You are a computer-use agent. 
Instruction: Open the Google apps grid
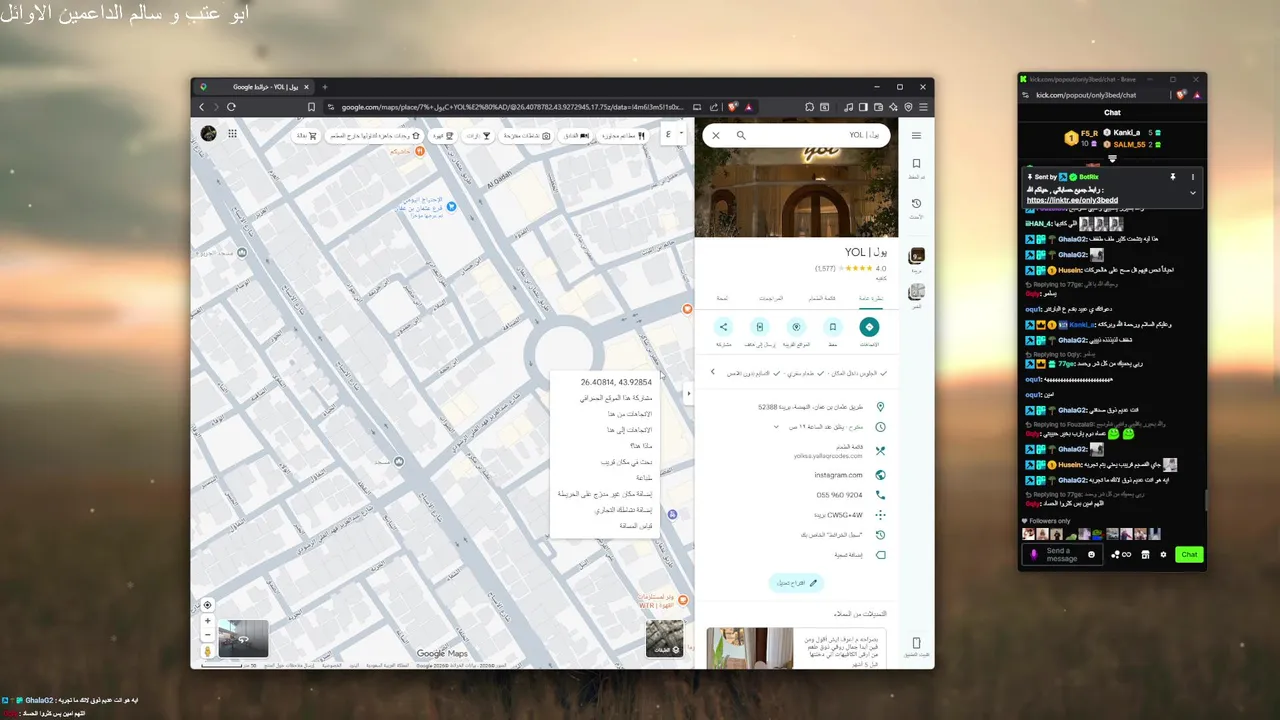pos(232,134)
